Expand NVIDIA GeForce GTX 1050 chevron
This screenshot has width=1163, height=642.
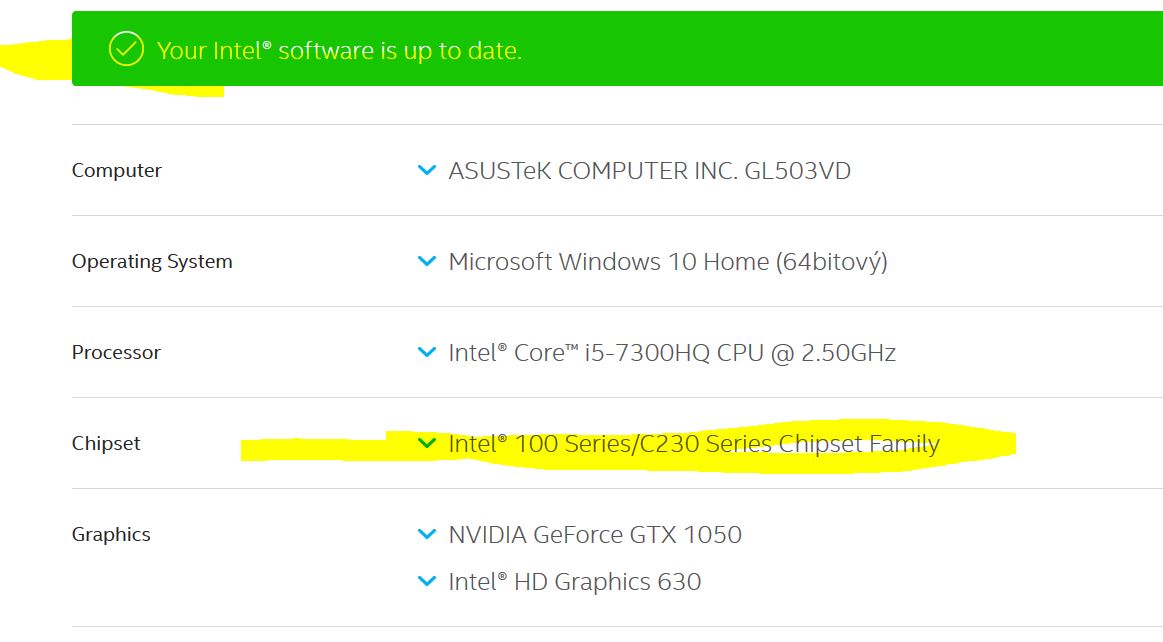[427, 535]
